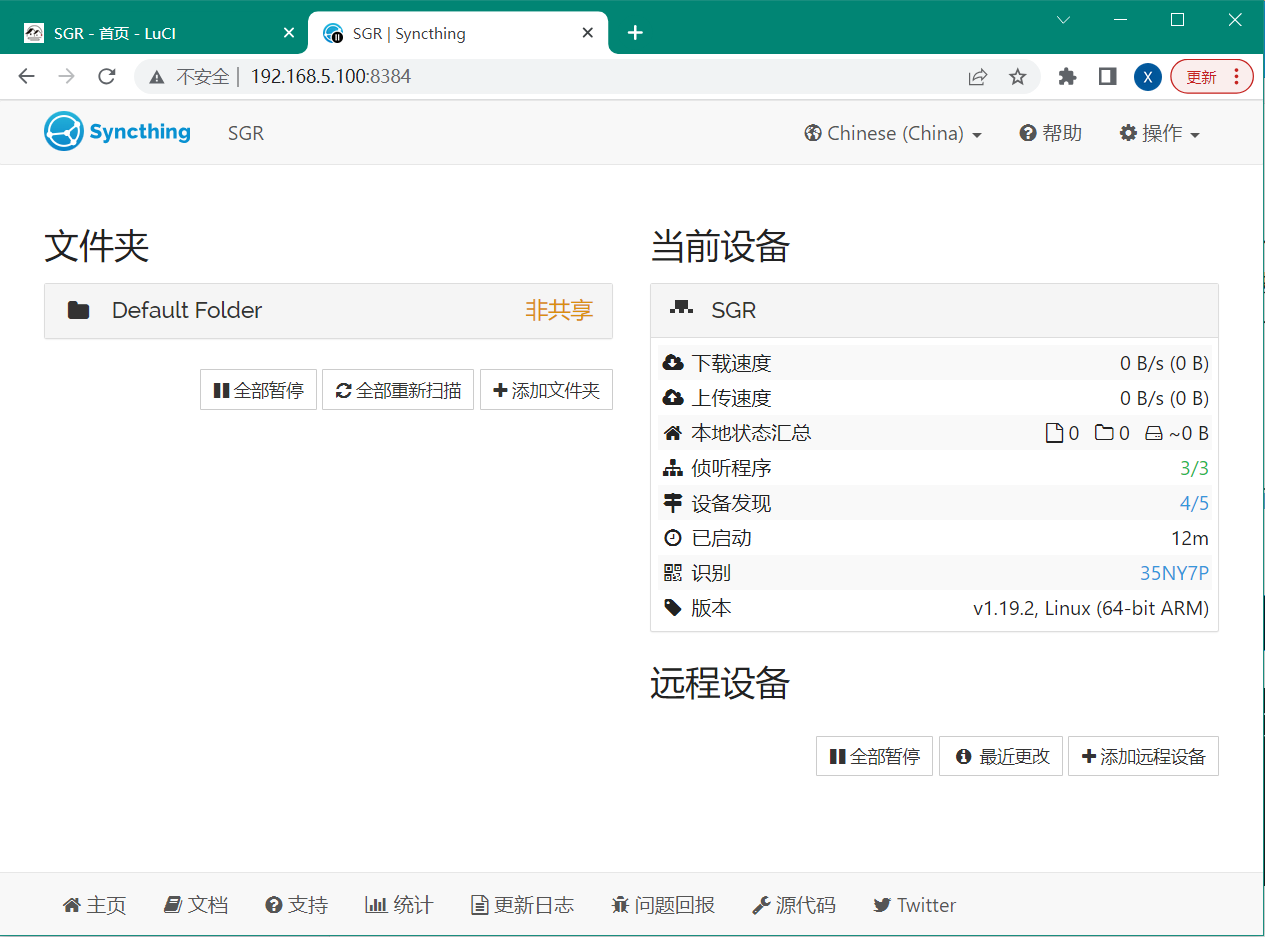Click the 12m uptime value

click(1190, 538)
